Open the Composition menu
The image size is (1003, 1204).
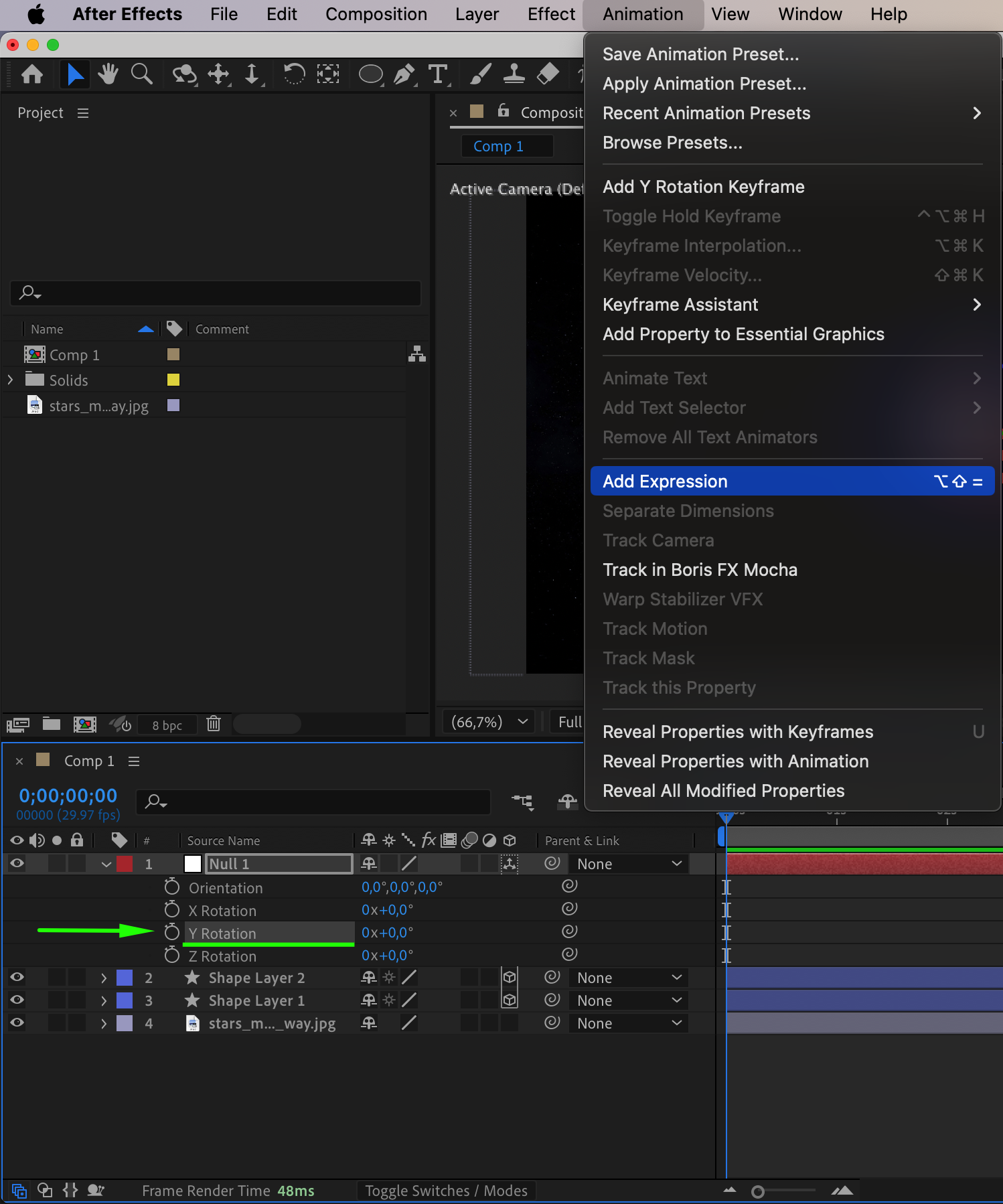click(376, 14)
